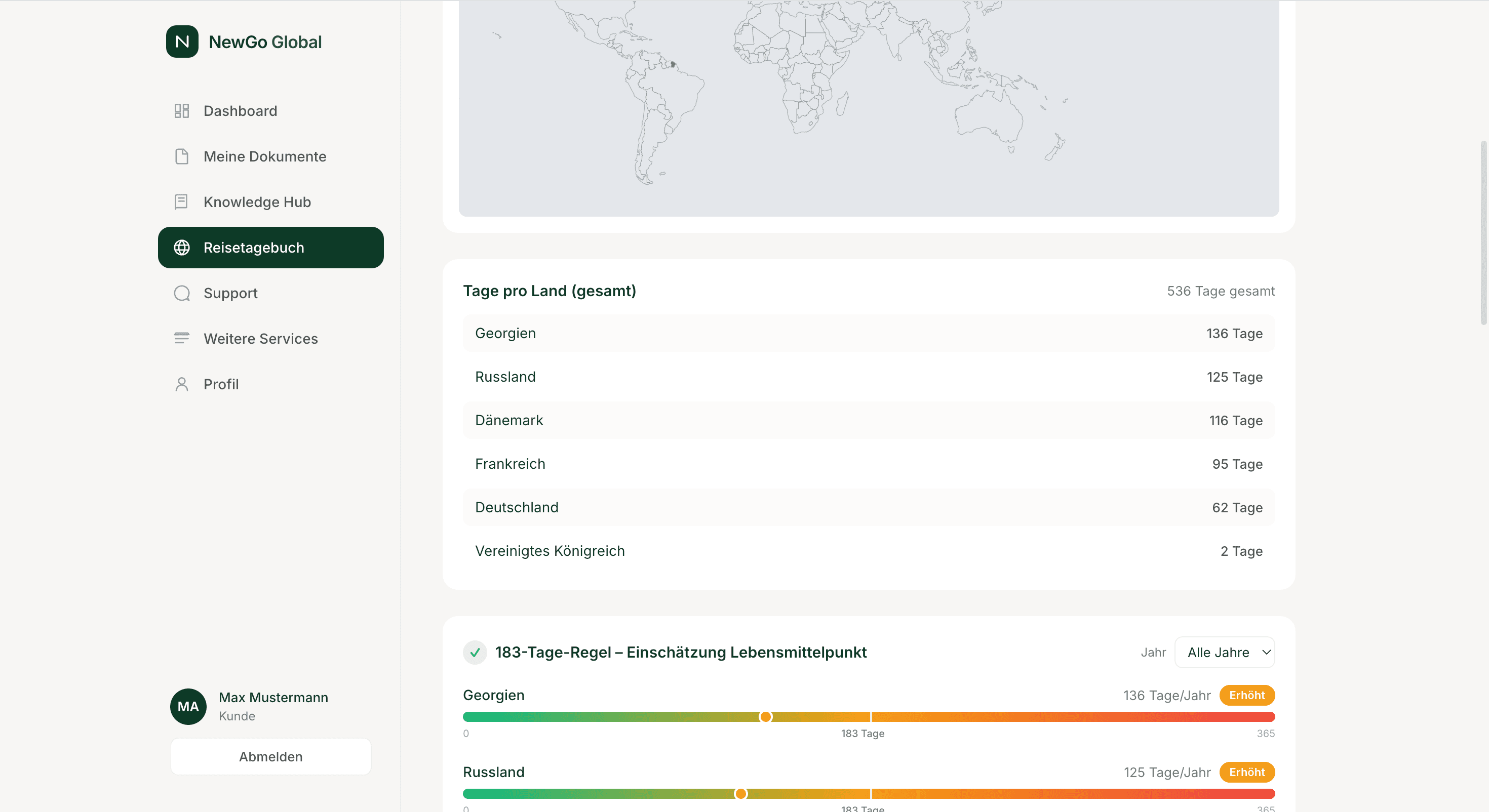Select the Frankreich 95 Tage row
Image resolution: width=1489 pixels, height=812 pixels.
pyautogui.click(x=869, y=464)
